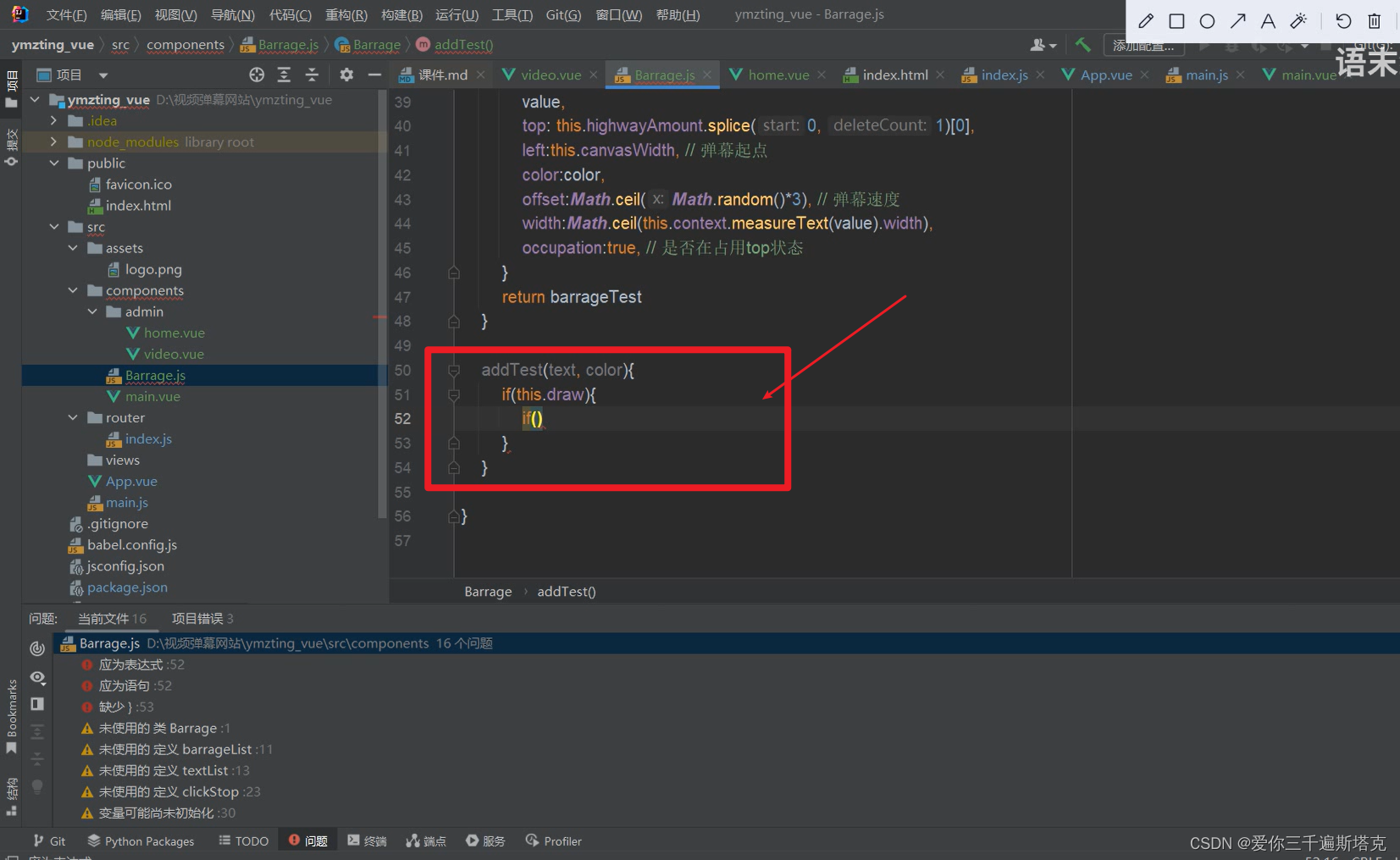1400x860 pixels.
Task: Select package.json in project tree
Action: tap(127, 587)
